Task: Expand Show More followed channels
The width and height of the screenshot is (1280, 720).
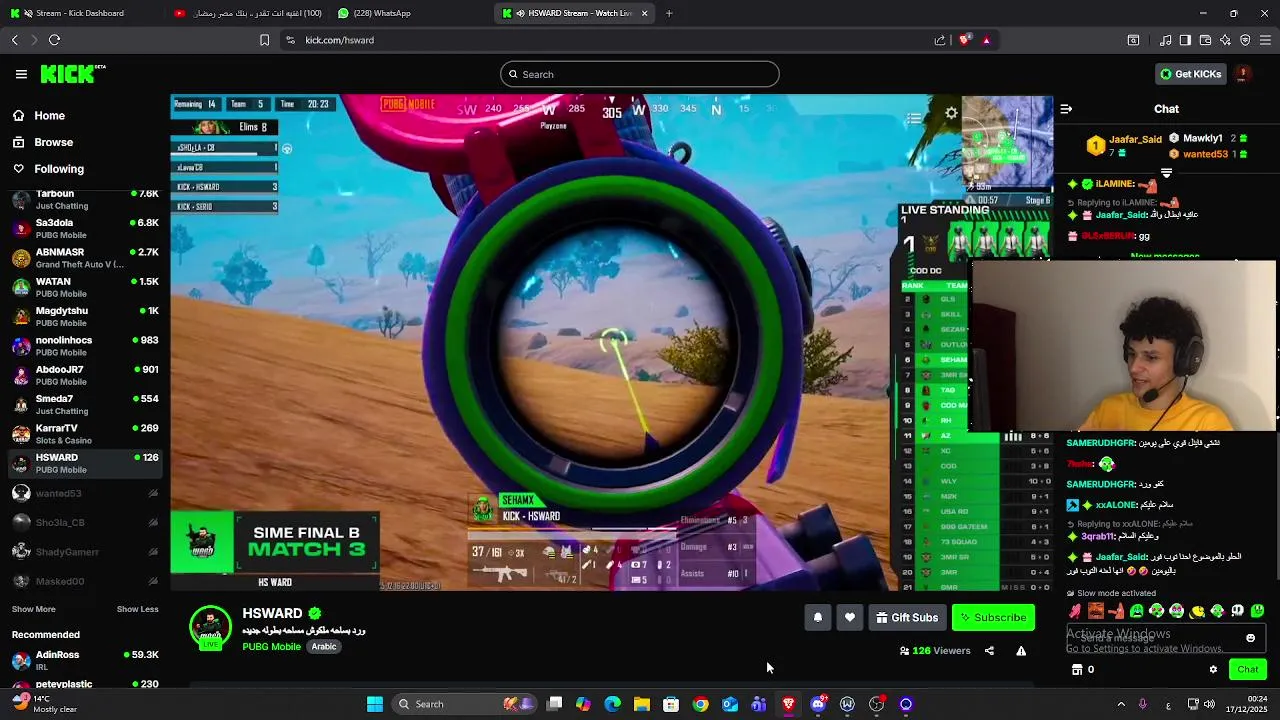Action: click(x=33, y=609)
